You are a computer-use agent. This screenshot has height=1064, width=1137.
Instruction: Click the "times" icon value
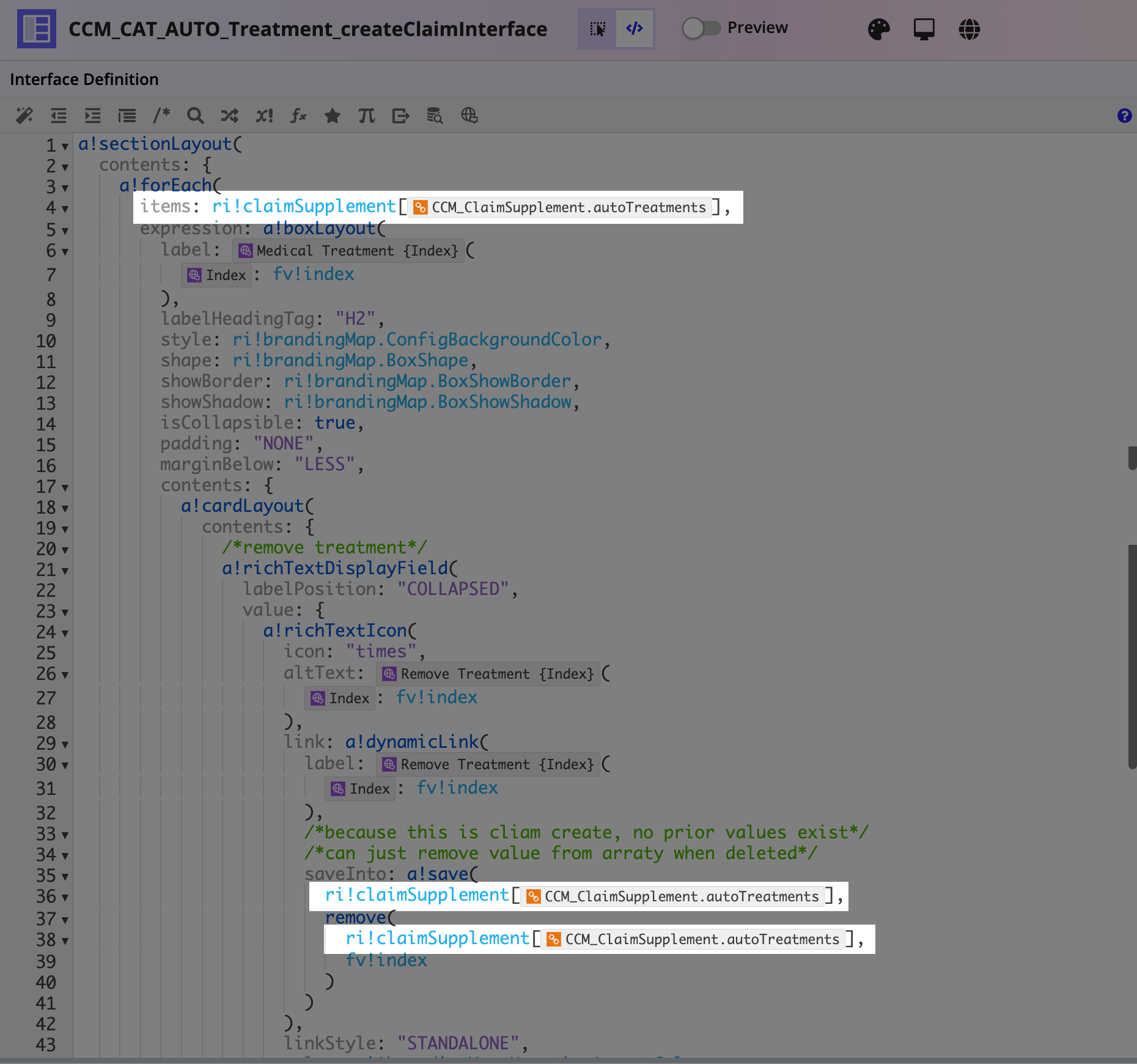381,651
